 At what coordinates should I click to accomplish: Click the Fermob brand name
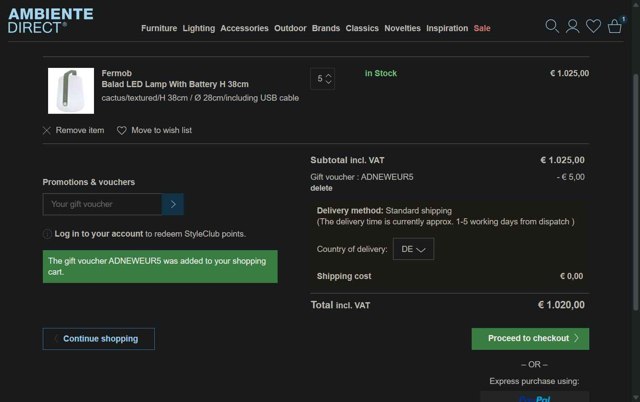(116, 73)
